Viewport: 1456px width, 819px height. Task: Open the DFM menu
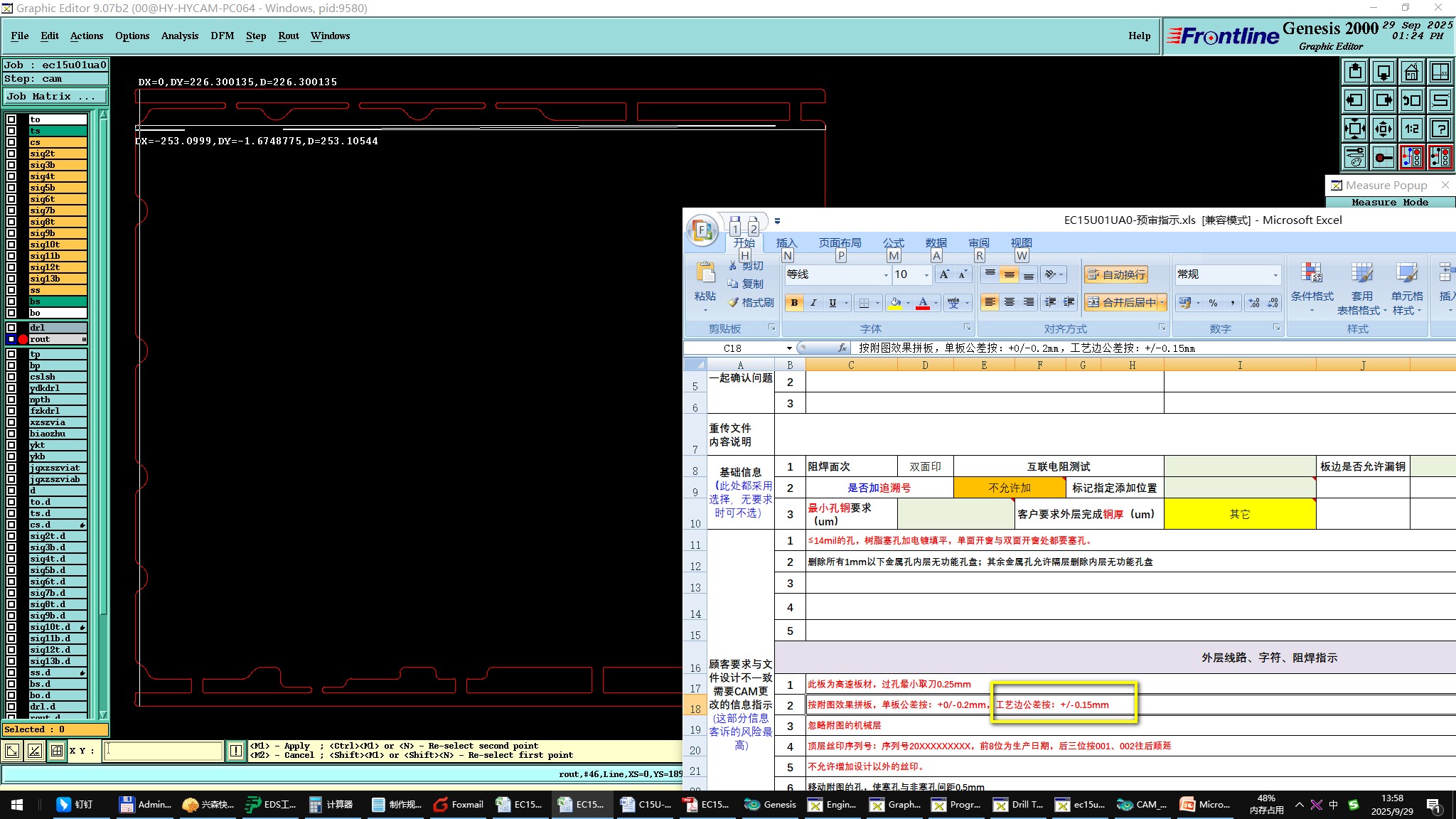pos(222,36)
